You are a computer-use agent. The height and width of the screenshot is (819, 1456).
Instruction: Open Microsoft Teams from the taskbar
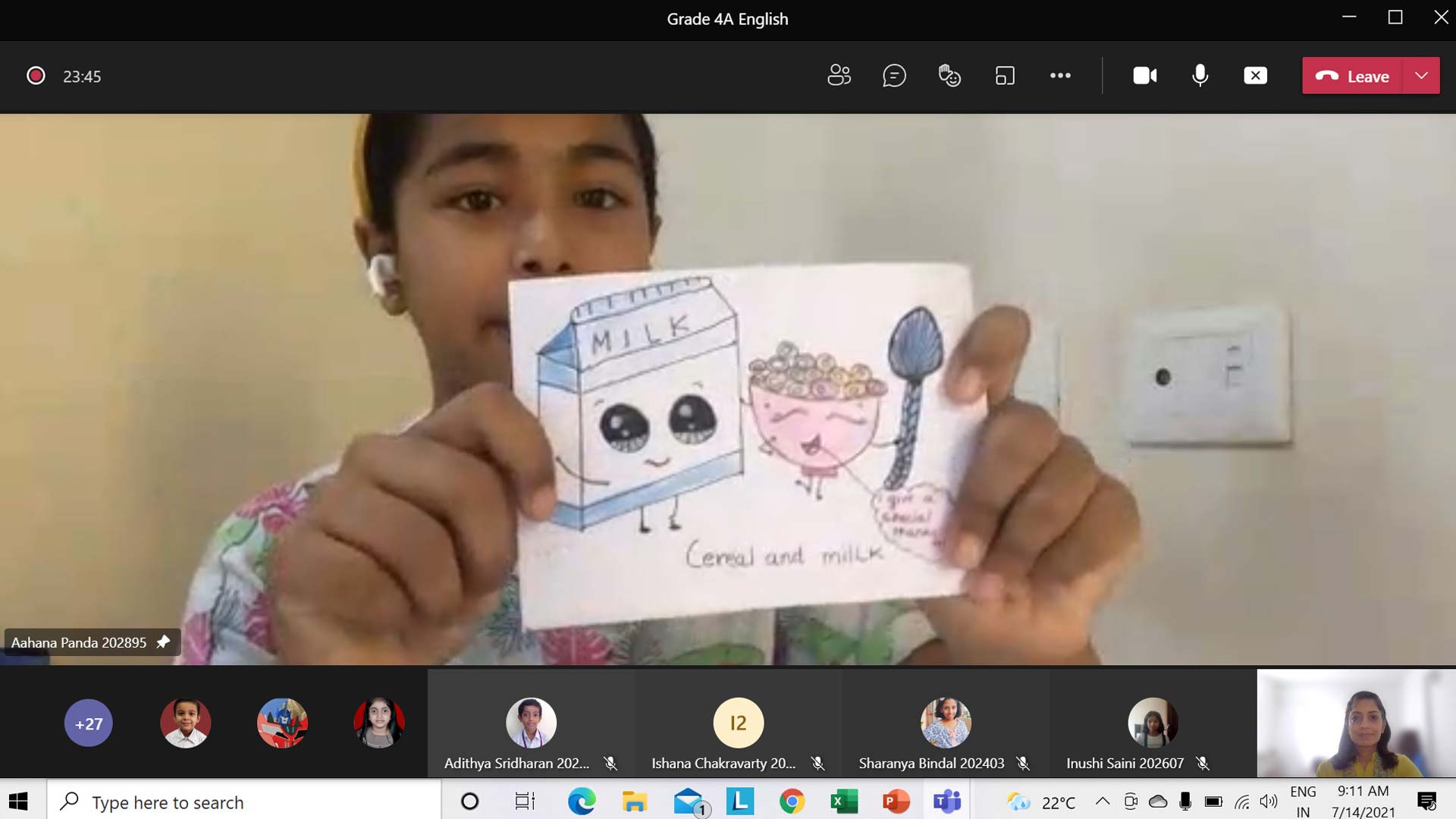coord(946,802)
